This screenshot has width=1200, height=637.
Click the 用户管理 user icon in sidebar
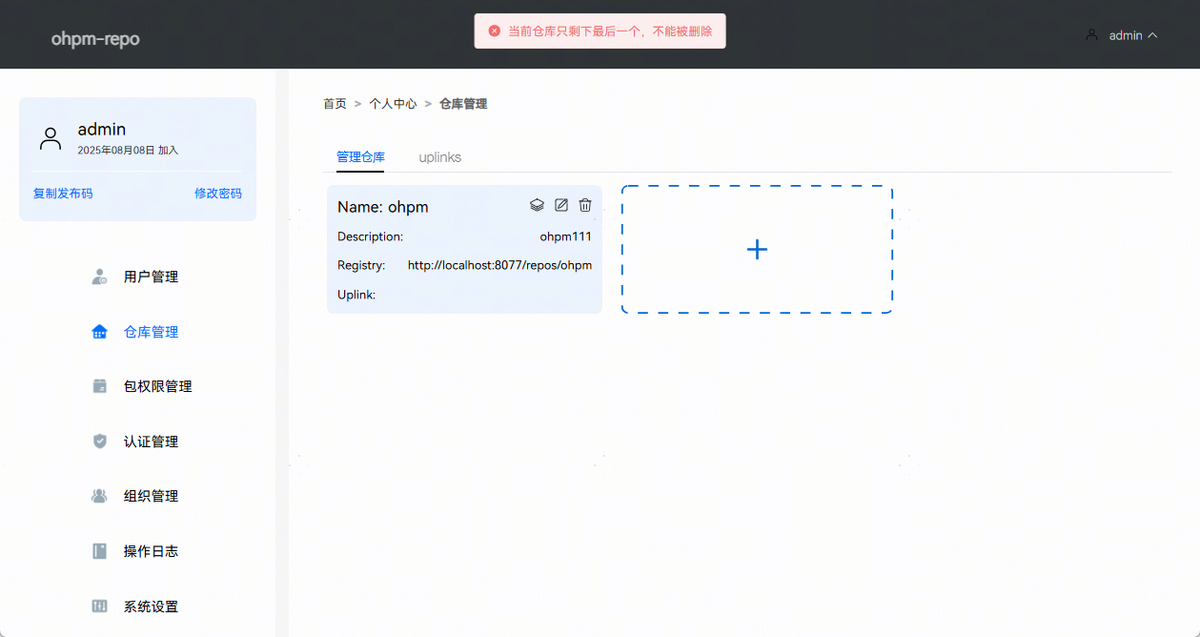pyautogui.click(x=100, y=277)
